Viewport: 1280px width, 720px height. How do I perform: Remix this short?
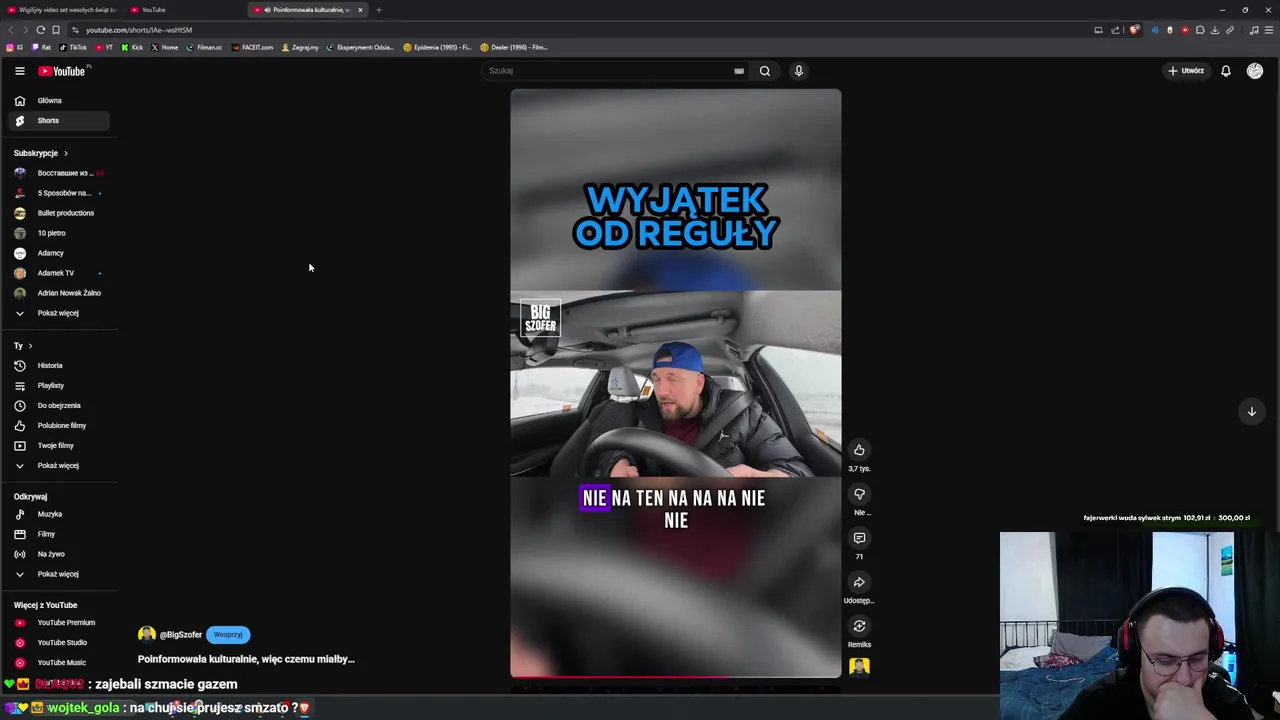(859, 626)
